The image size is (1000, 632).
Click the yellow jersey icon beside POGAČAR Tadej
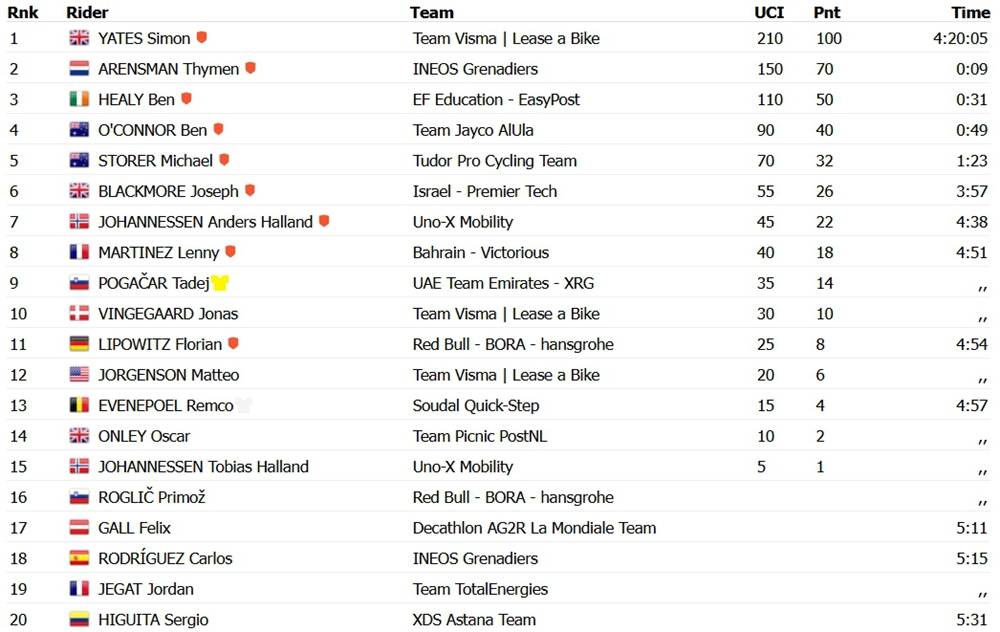(x=220, y=283)
